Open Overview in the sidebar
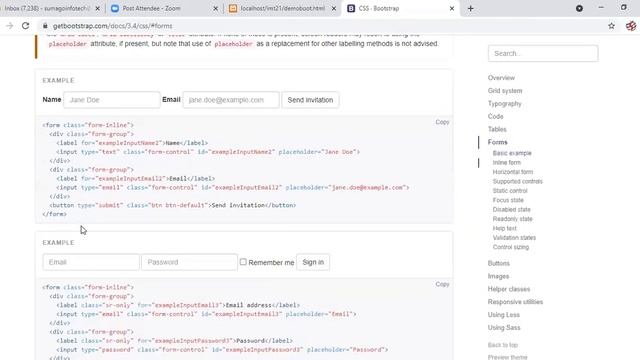Viewport: 640px width, 360px height. coord(501,78)
